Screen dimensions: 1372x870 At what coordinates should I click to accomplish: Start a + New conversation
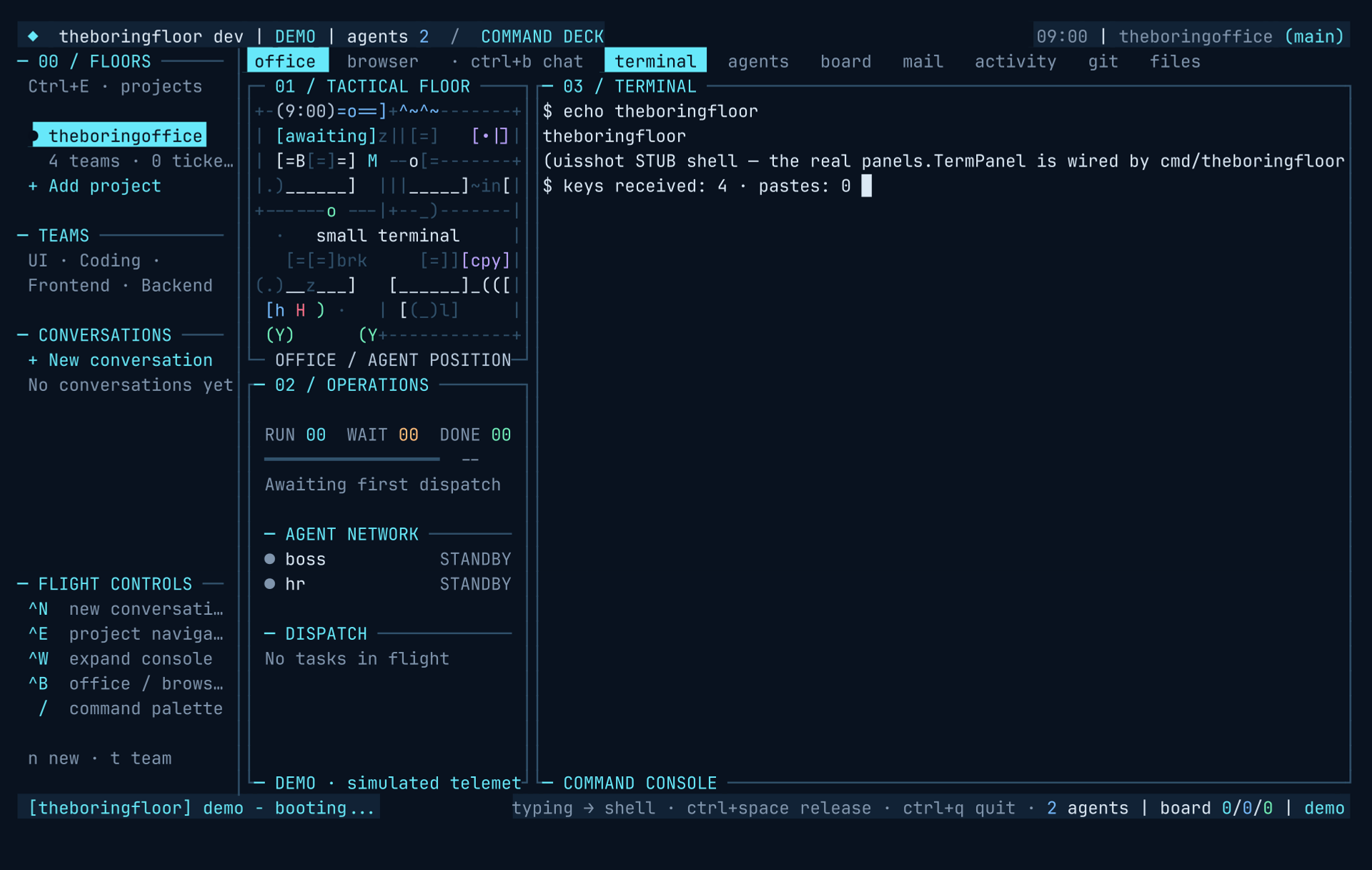tap(120, 360)
